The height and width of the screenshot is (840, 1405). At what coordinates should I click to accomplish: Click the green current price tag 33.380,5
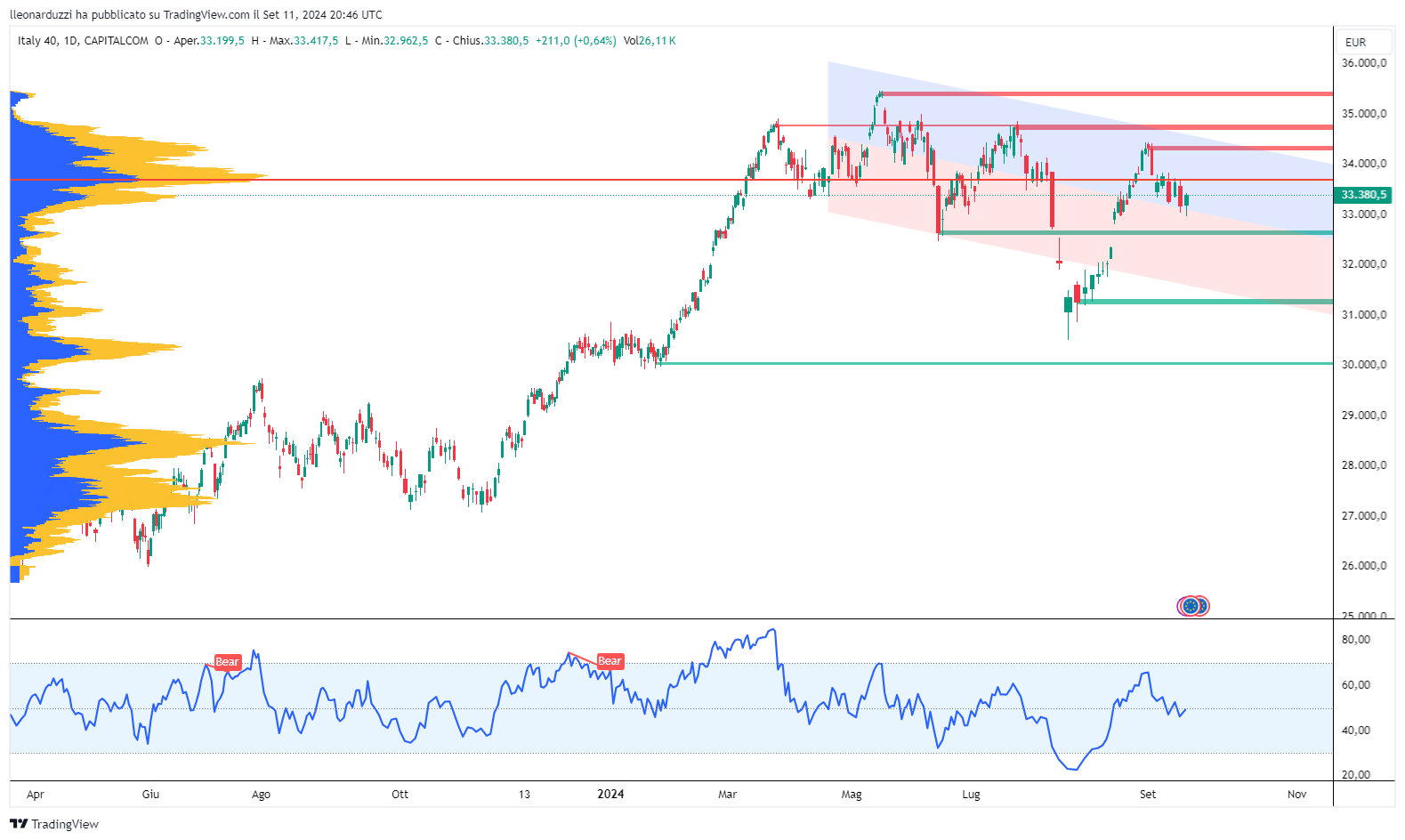pyautogui.click(x=1363, y=195)
